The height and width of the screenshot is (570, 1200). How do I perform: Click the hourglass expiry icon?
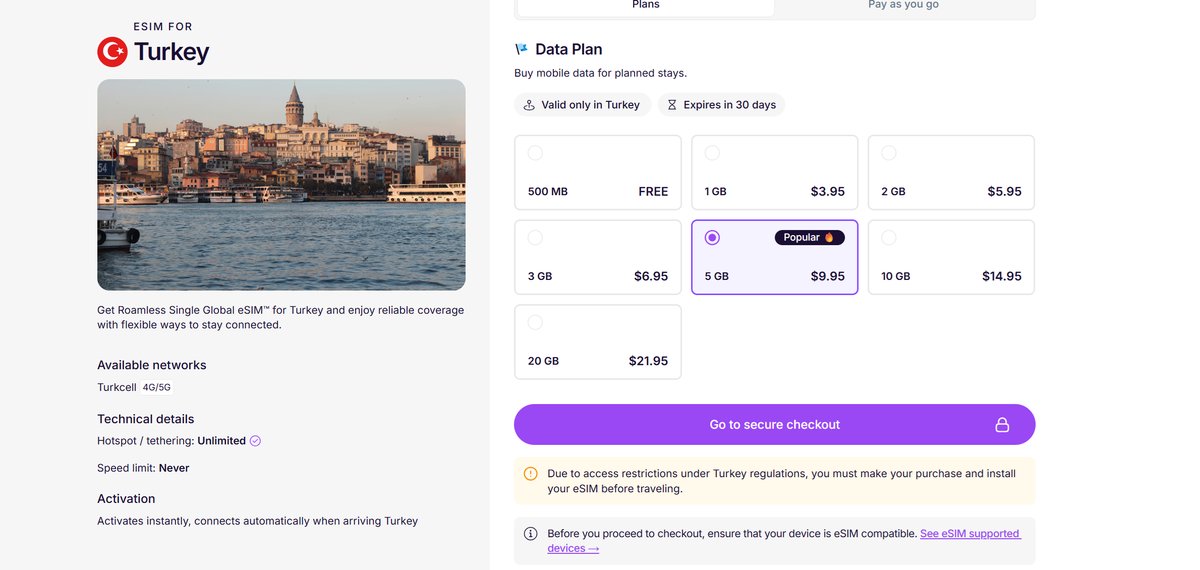[672, 105]
